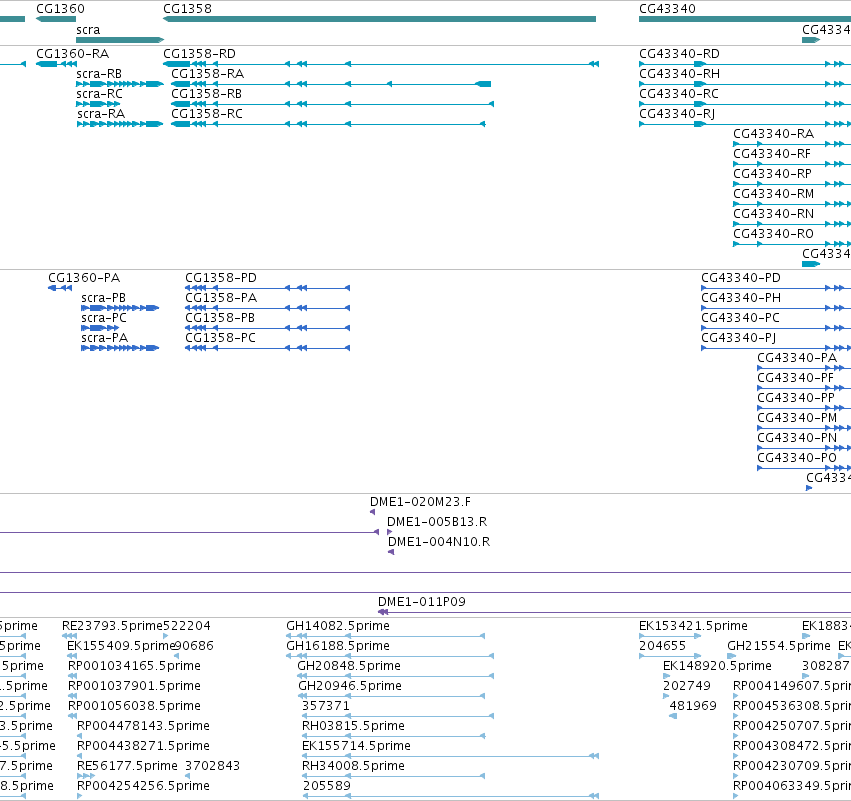Select transcript CG1358-RC
This screenshot has height=801, width=851.
pos(207,114)
